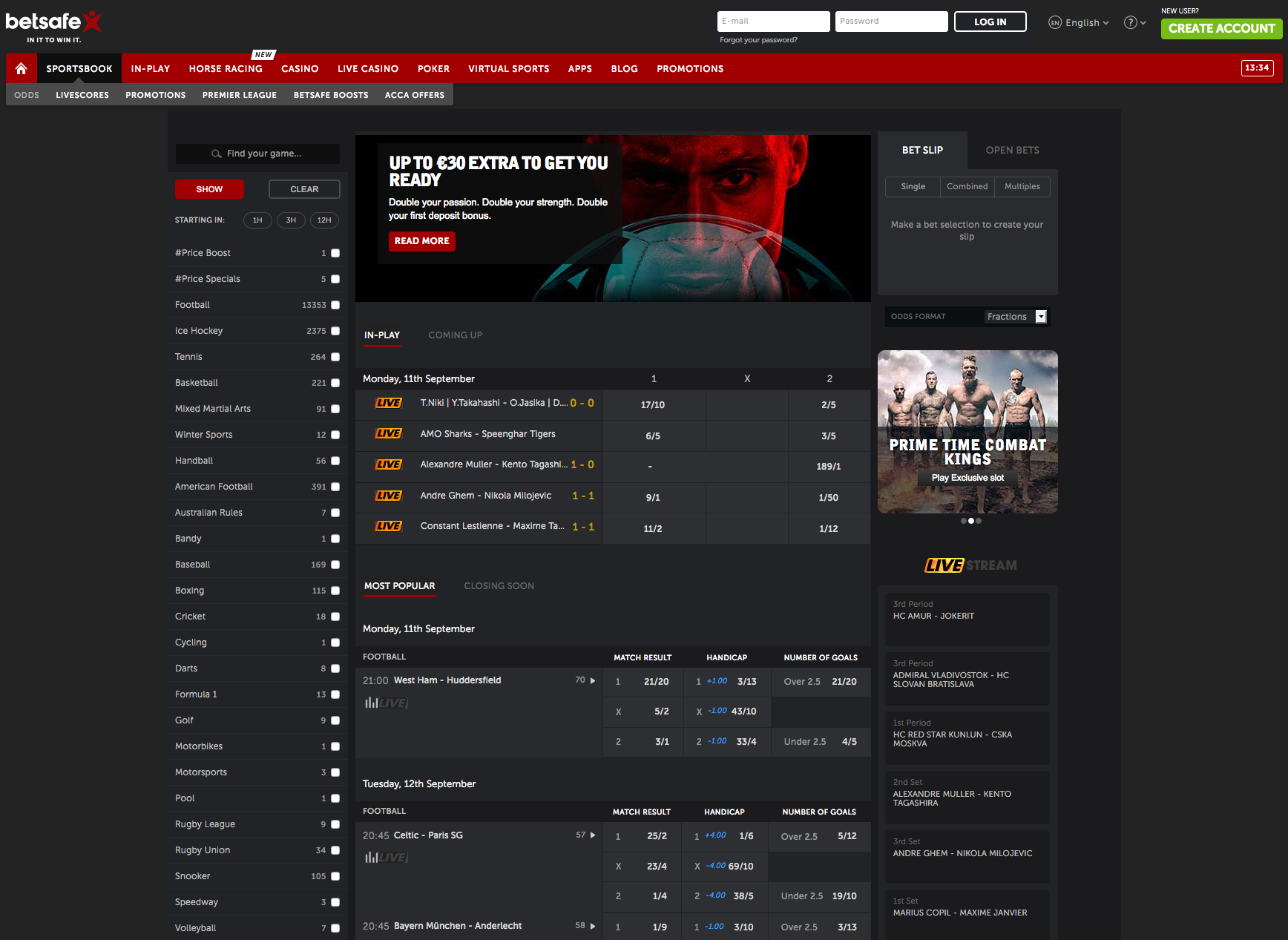
Task: Click the EN language globe icon
Action: coord(1055,22)
